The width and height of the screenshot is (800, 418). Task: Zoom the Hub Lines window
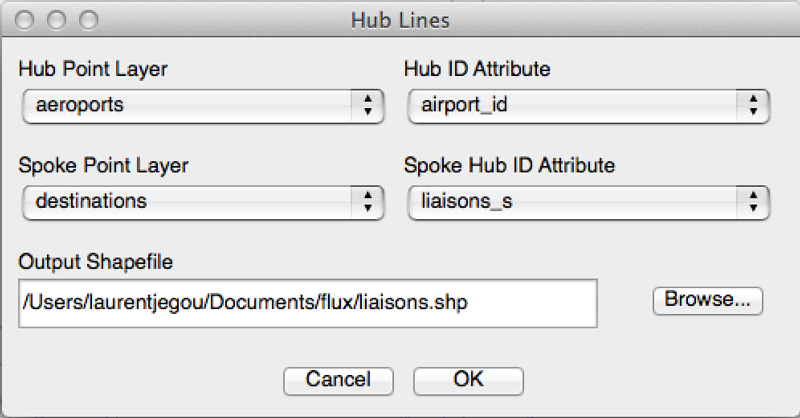[x=89, y=20]
